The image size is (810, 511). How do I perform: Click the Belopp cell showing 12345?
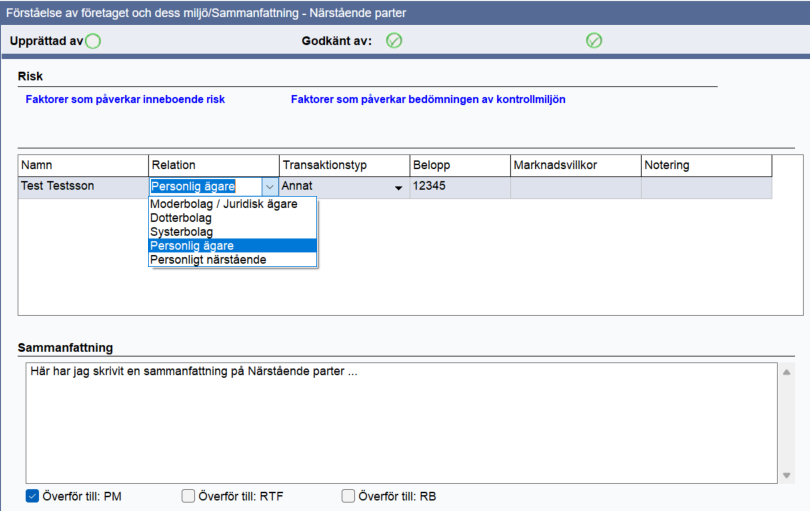(x=460, y=187)
